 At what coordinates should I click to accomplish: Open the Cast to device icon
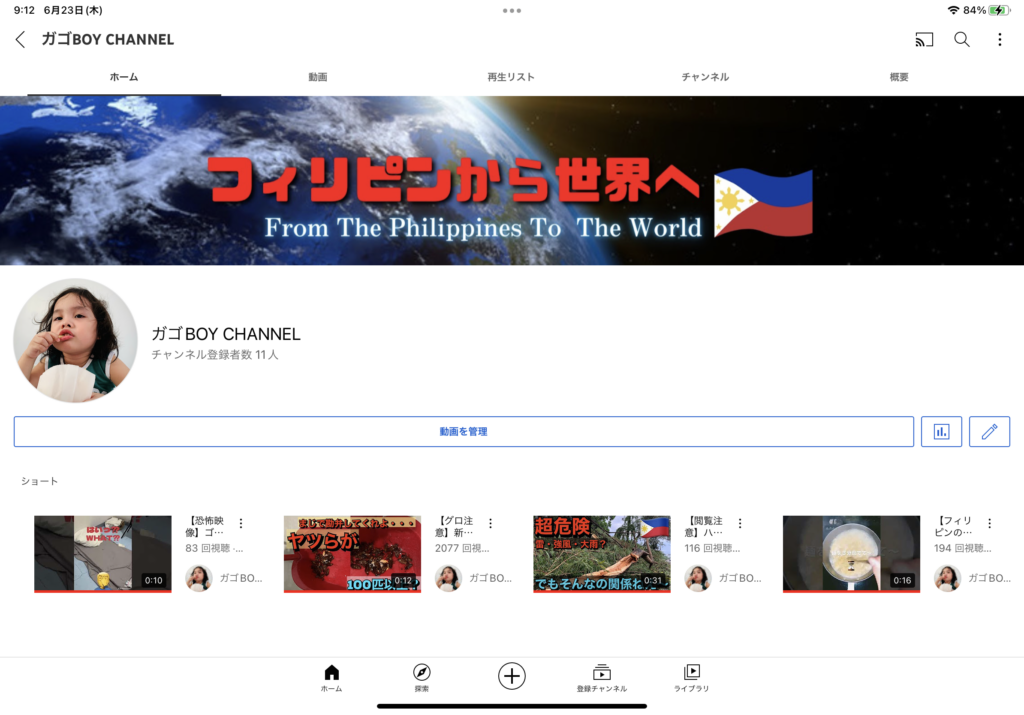[924, 40]
